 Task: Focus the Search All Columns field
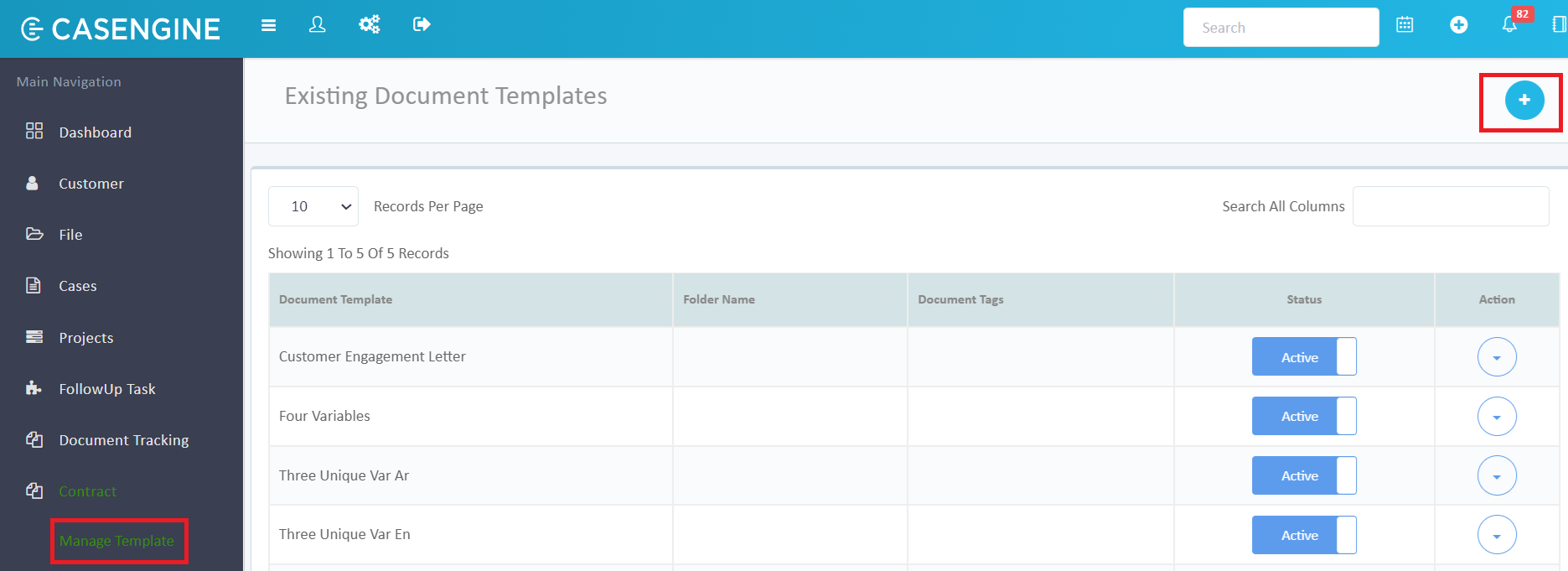pos(1451,206)
